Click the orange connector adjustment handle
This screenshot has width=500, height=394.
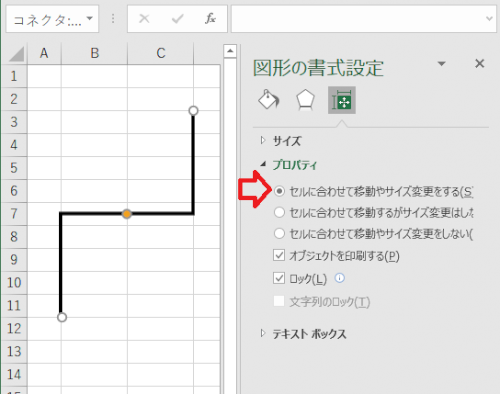[127, 214]
